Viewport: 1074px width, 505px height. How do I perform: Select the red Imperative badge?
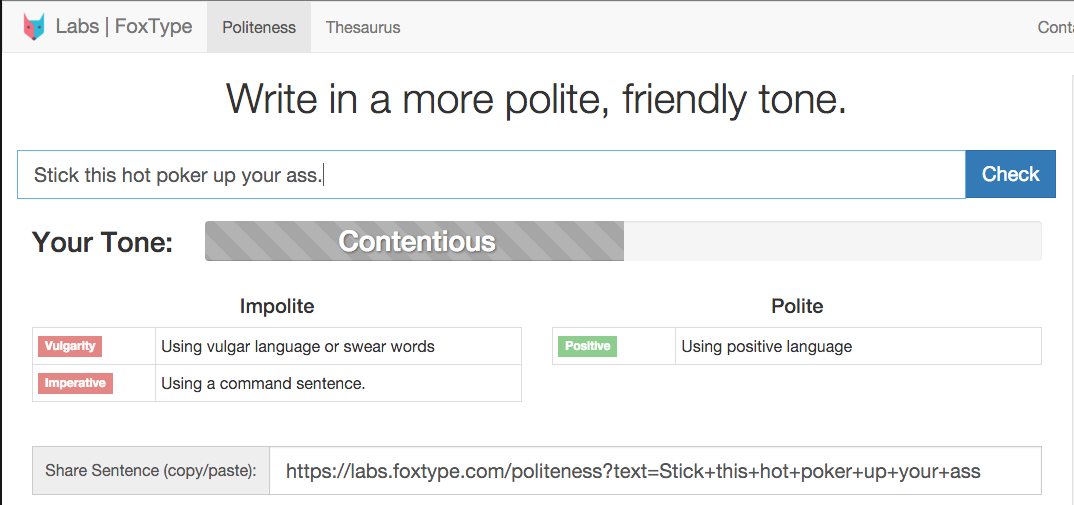coord(75,383)
